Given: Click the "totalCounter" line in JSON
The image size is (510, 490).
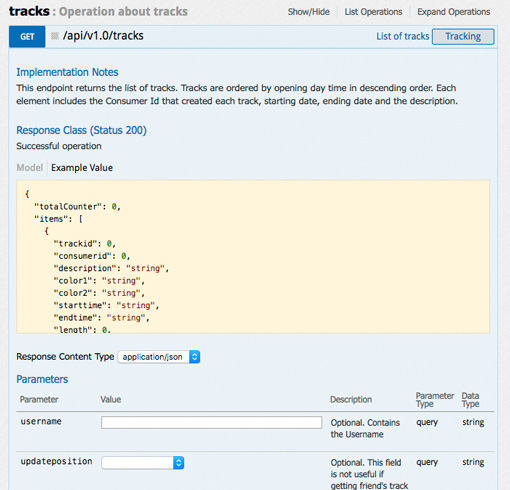Looking at the screenshot, I should 77,207.
